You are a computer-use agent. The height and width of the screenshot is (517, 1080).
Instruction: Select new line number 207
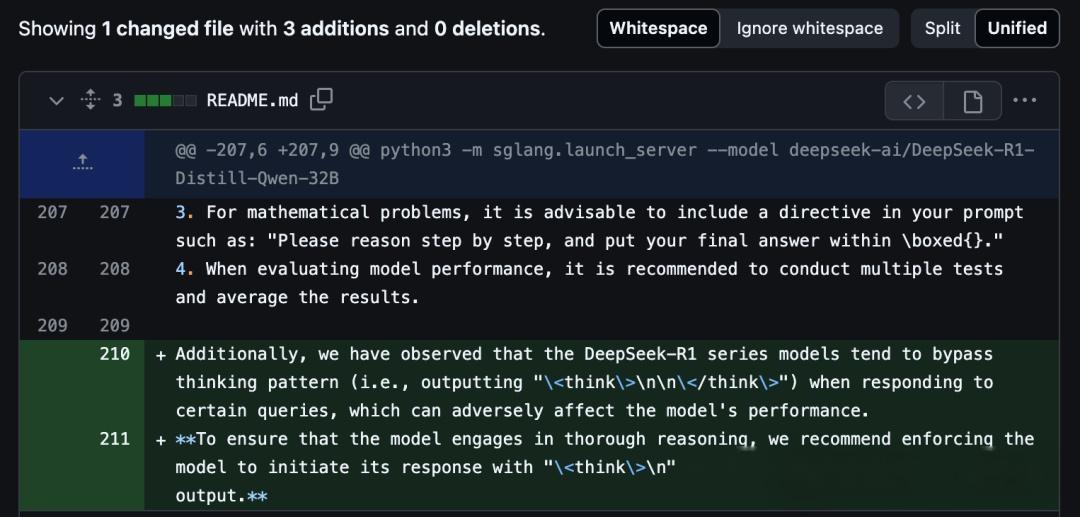pos(115,212)
